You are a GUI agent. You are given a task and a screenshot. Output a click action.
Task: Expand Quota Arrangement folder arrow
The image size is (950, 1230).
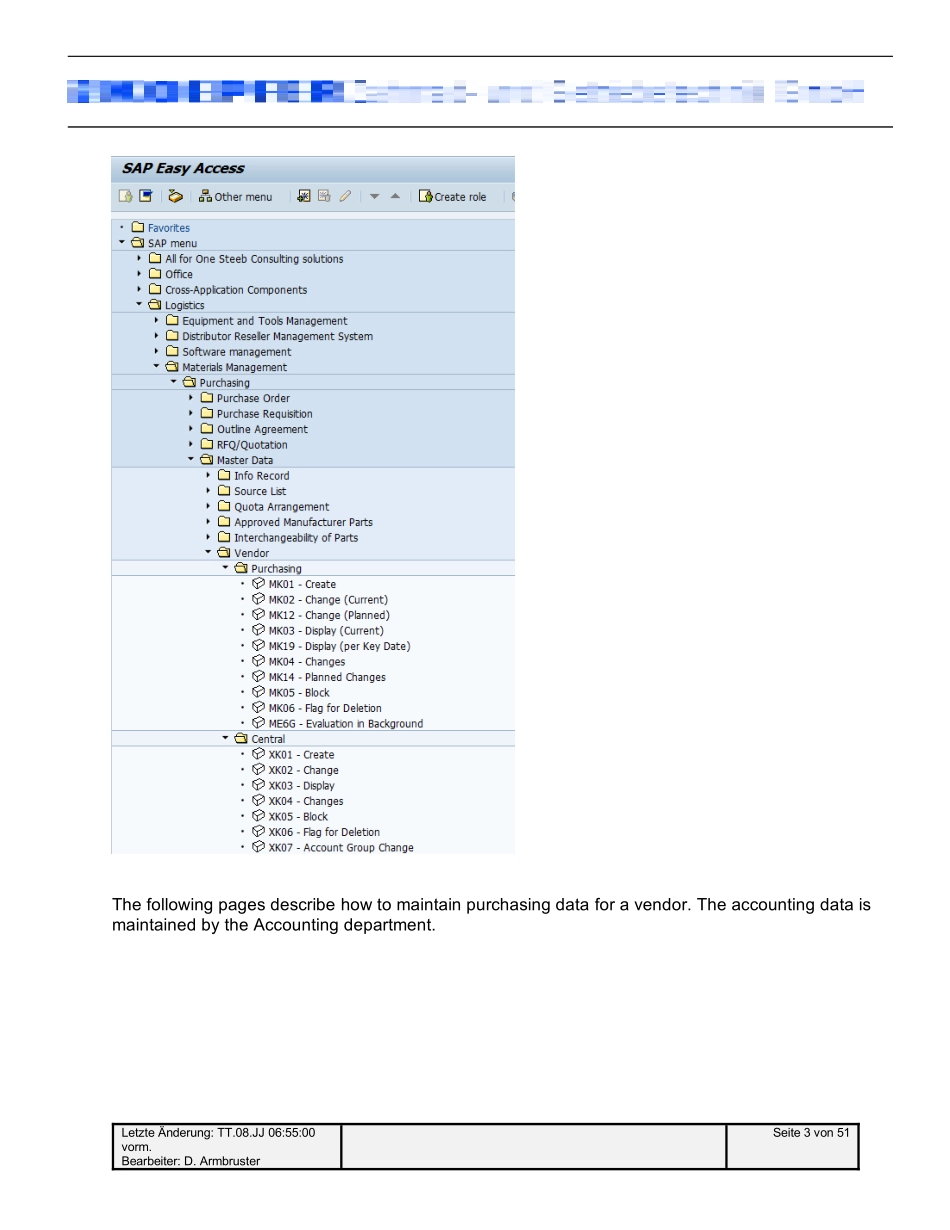tap(209, 506)
